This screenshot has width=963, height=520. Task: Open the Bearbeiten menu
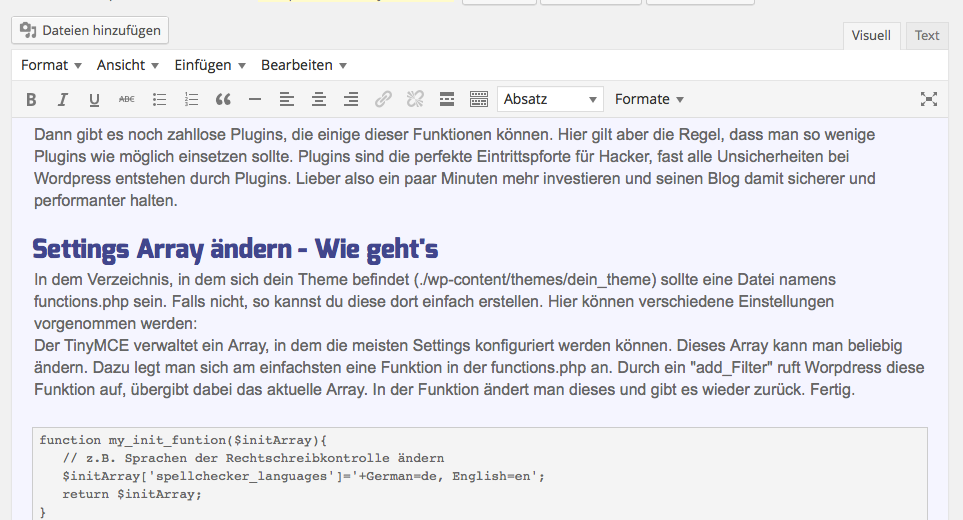tap(303, 65)
